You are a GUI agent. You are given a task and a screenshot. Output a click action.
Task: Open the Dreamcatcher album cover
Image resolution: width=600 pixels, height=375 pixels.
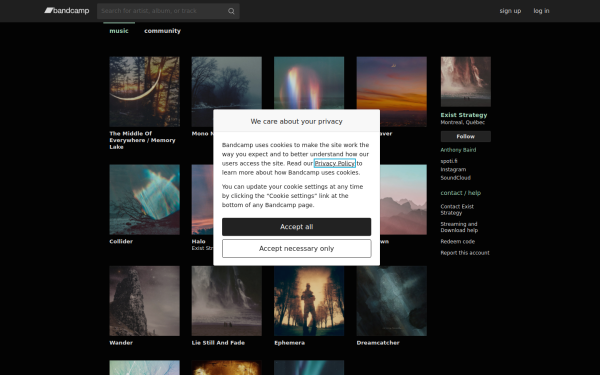point(392,301)
